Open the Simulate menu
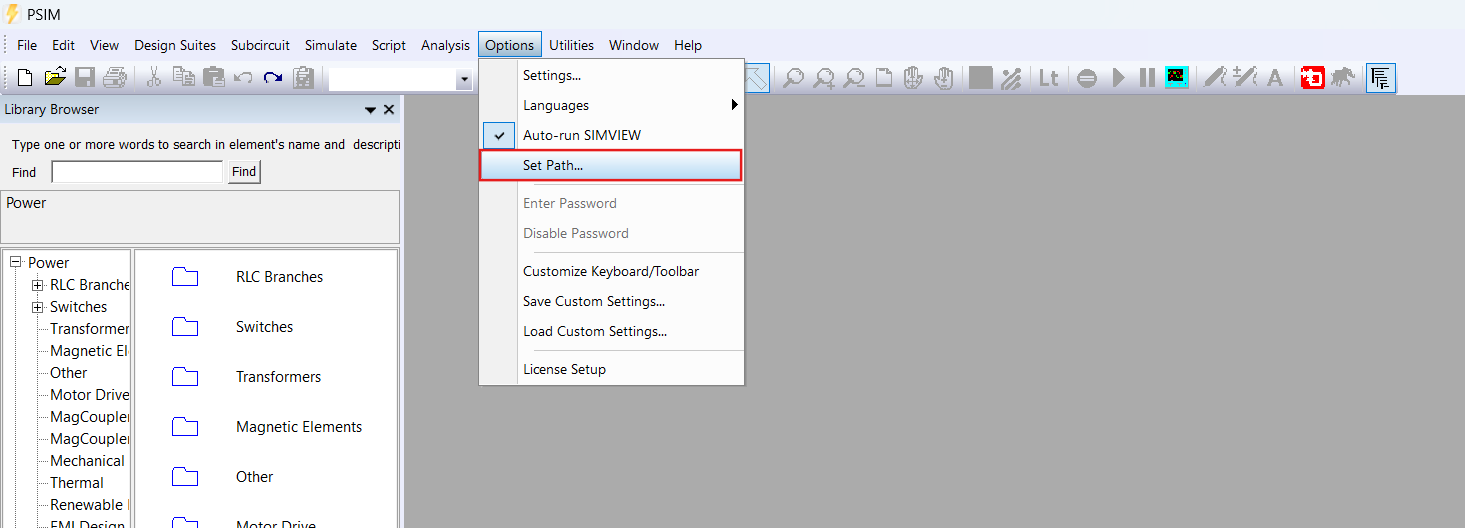Image resolution: width=1465 pixels, height=528 pixels. click(331, 45)
